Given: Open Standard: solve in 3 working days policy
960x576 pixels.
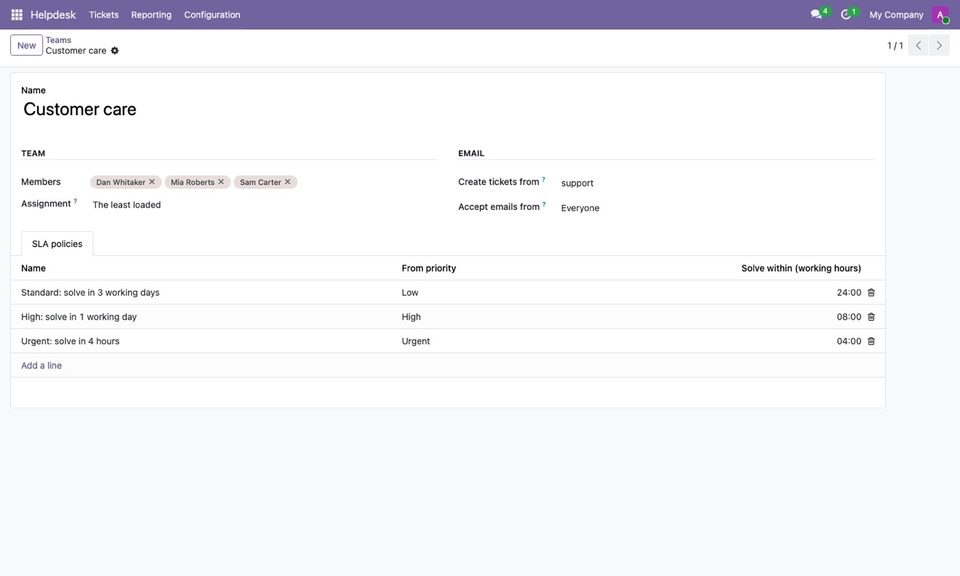Looking at the screenshot, I should click(90, 293).
